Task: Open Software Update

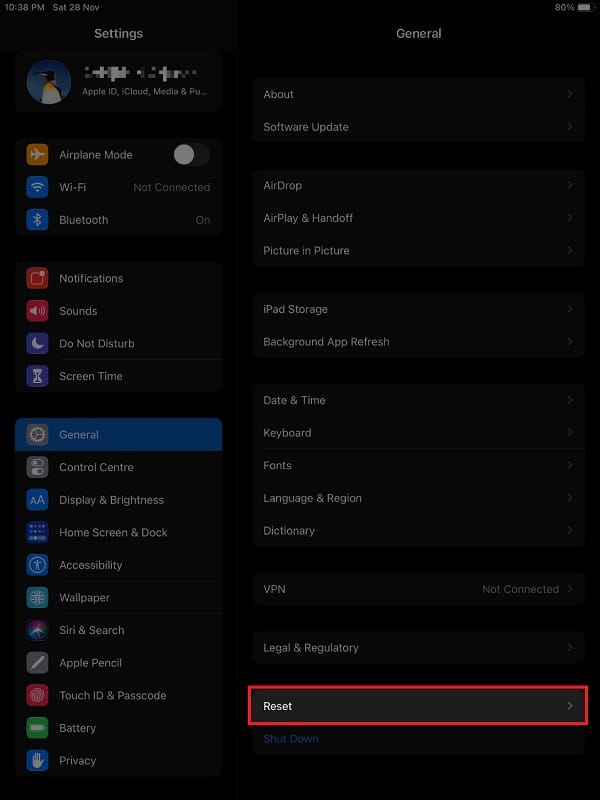Action: 418,127
